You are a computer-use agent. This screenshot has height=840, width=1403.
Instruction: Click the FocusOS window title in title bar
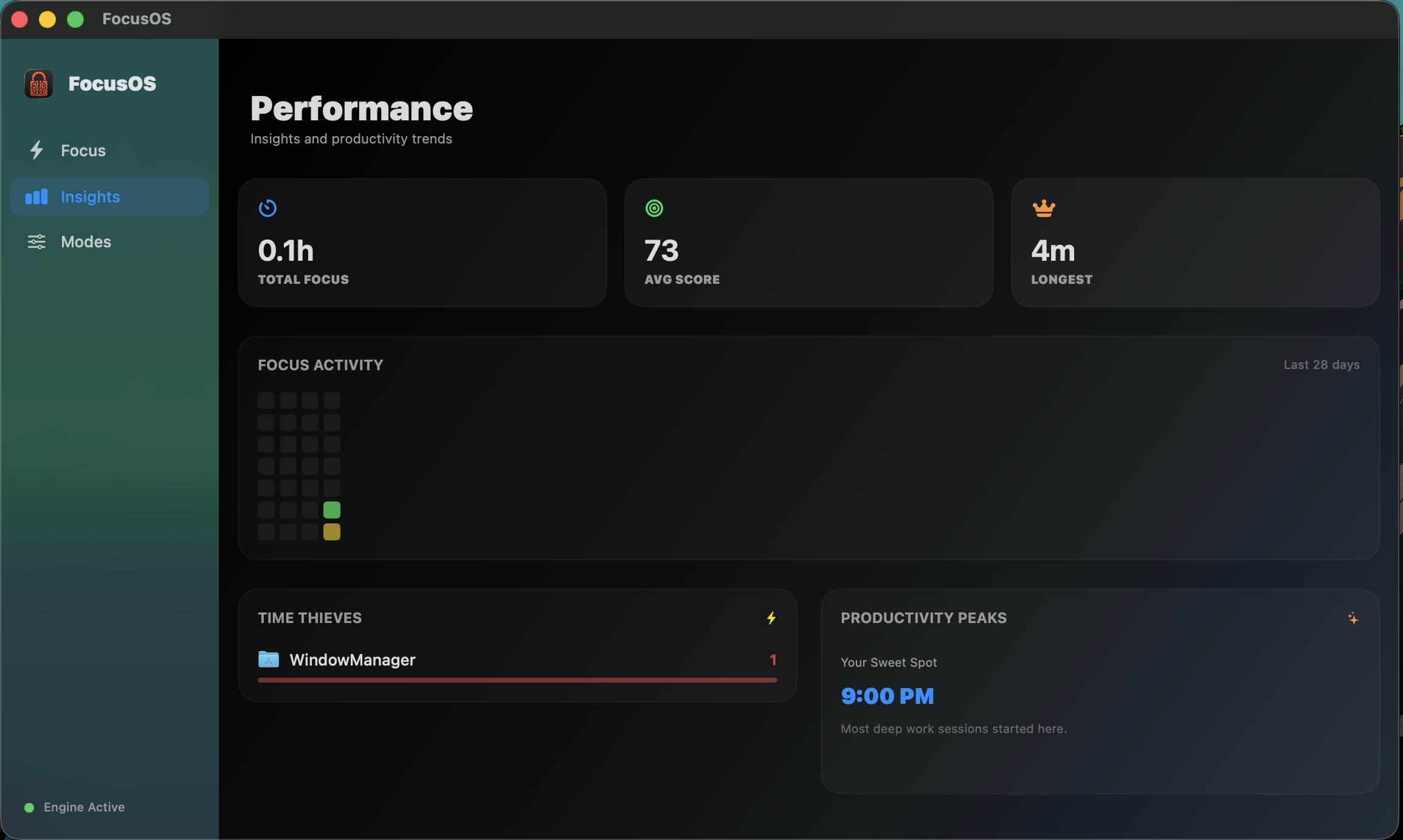click(x=137, y=19)
